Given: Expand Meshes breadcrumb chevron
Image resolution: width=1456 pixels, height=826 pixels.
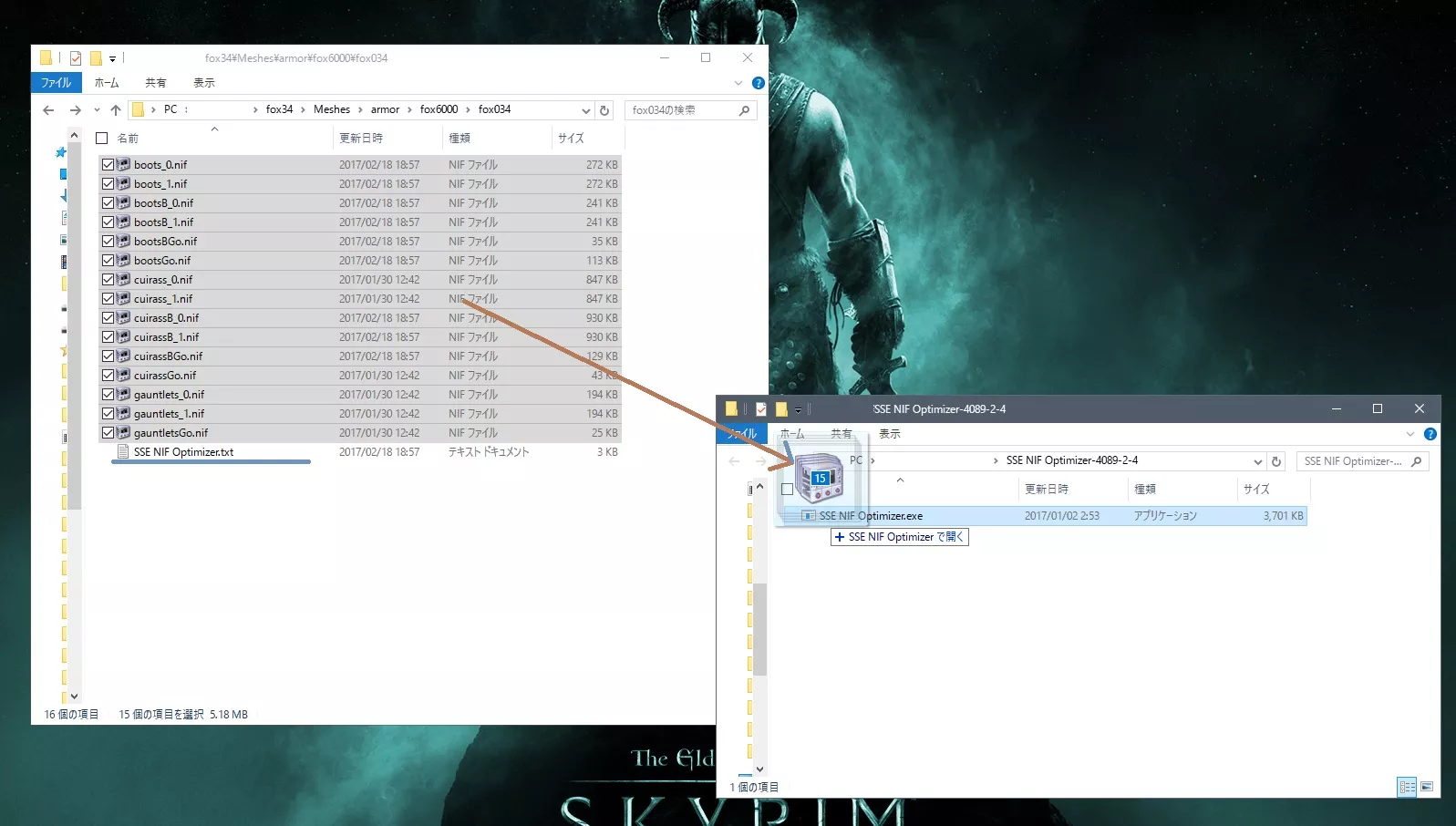Looking at the screenshot, I should pyautogui.click(x=360, y=110).
